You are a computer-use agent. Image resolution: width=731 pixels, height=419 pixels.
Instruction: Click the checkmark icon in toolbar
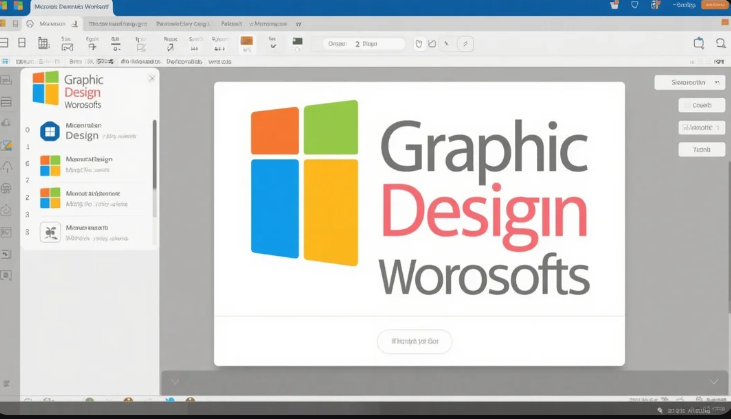pos(273,47)
